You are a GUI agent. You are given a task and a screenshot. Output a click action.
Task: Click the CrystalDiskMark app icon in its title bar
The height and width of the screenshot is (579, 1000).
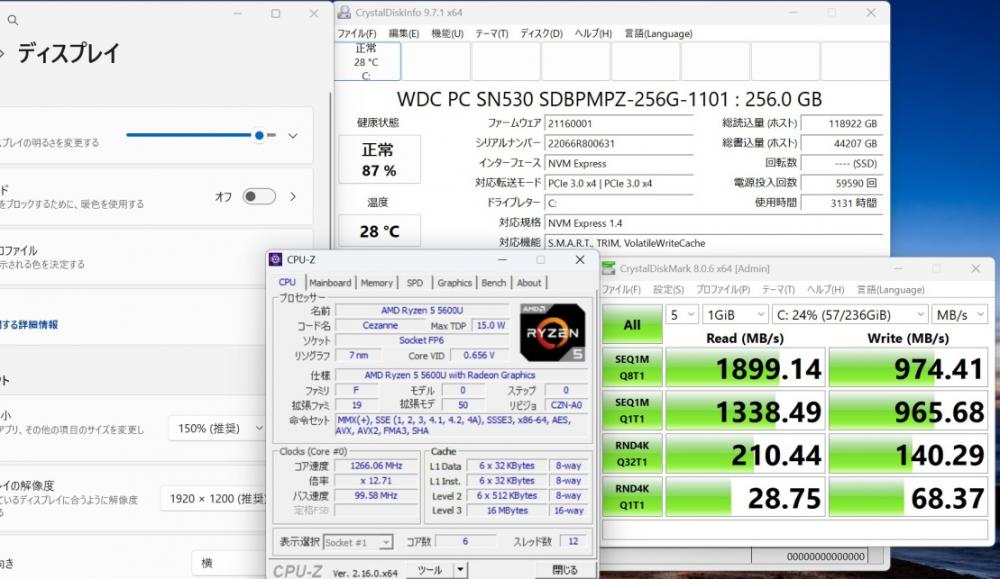[x=608, y=268]
